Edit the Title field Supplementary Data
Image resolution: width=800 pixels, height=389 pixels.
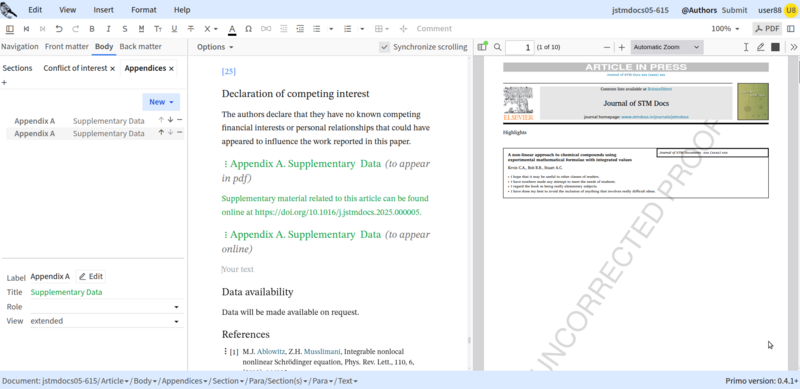(x=107, y=292)
